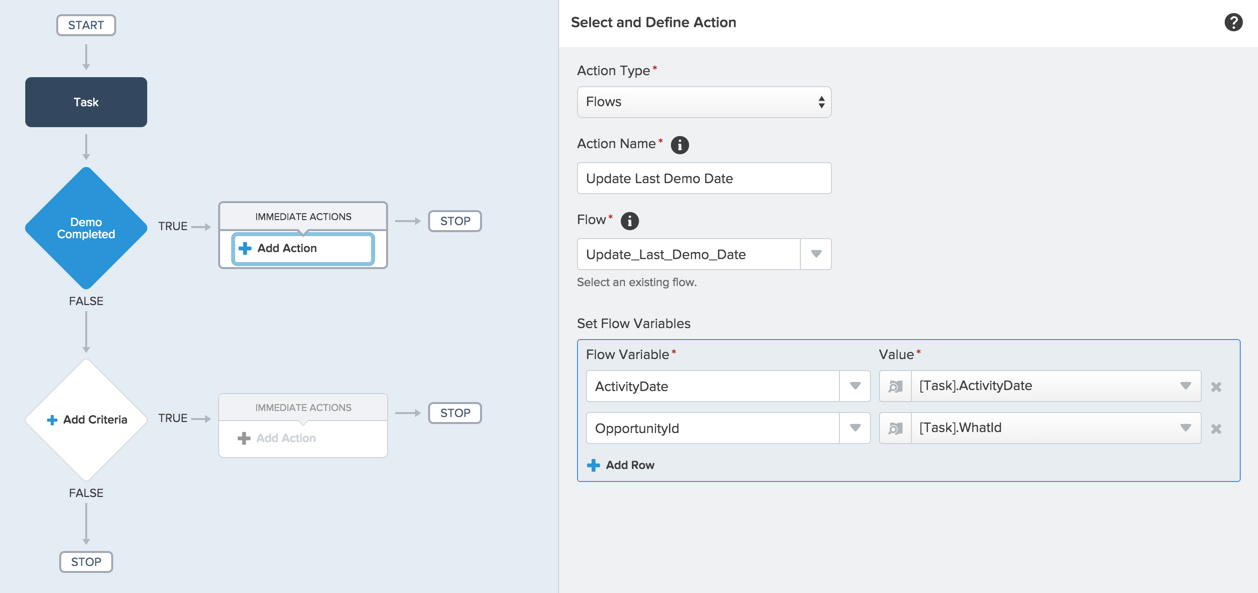Open the Help question mark icon
This screenshot has width=1258, height=593.
1233,21
